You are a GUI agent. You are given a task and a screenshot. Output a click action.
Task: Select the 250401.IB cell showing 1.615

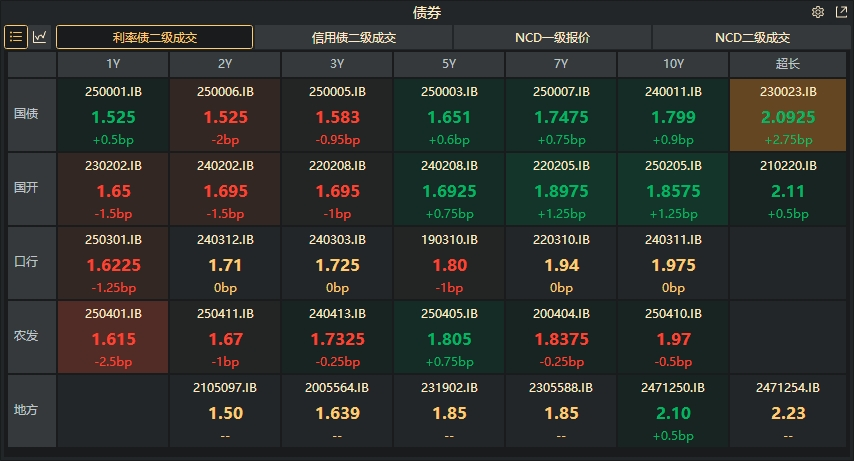tap(113, 336)
